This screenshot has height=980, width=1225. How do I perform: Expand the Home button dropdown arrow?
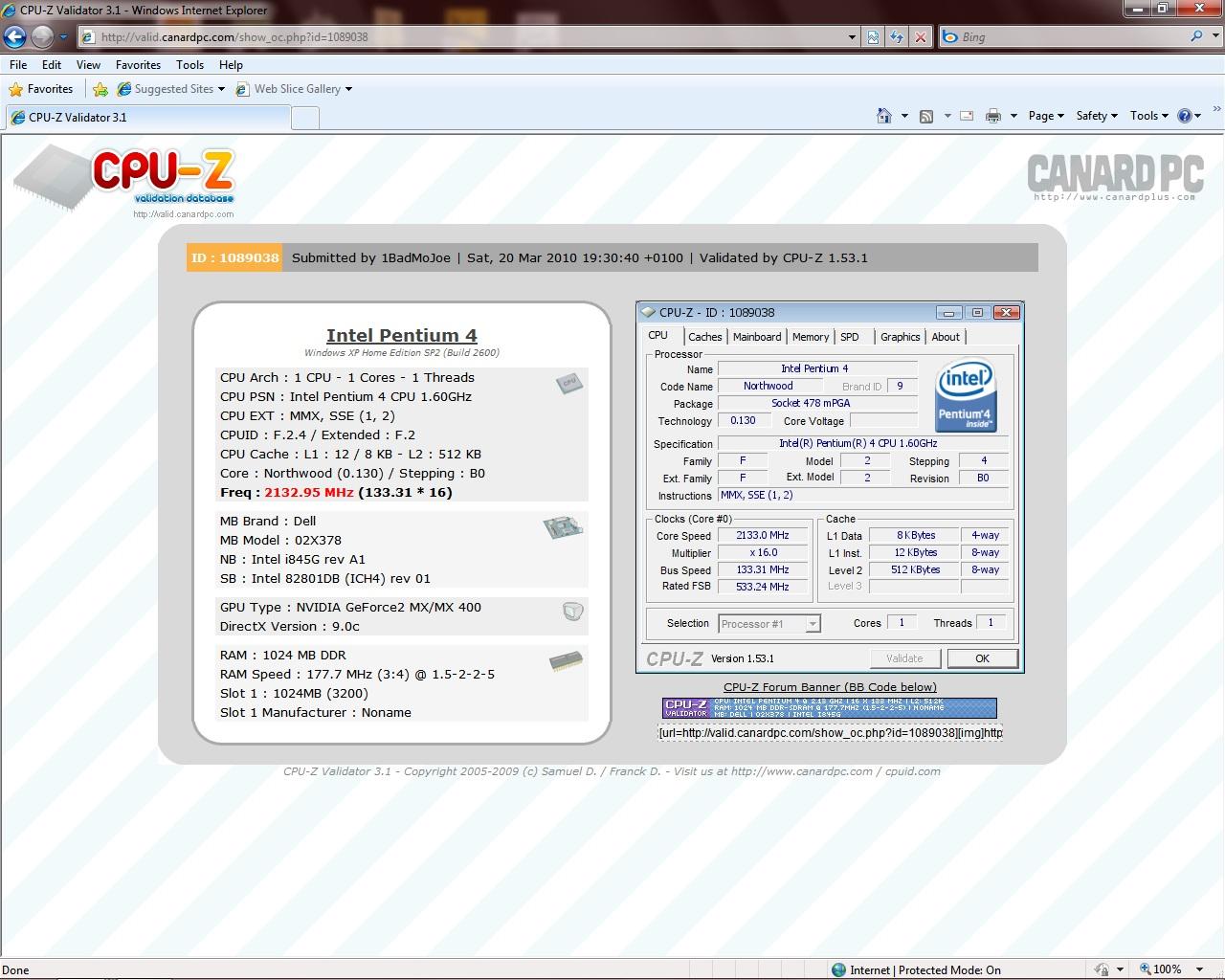coord(904,116)
